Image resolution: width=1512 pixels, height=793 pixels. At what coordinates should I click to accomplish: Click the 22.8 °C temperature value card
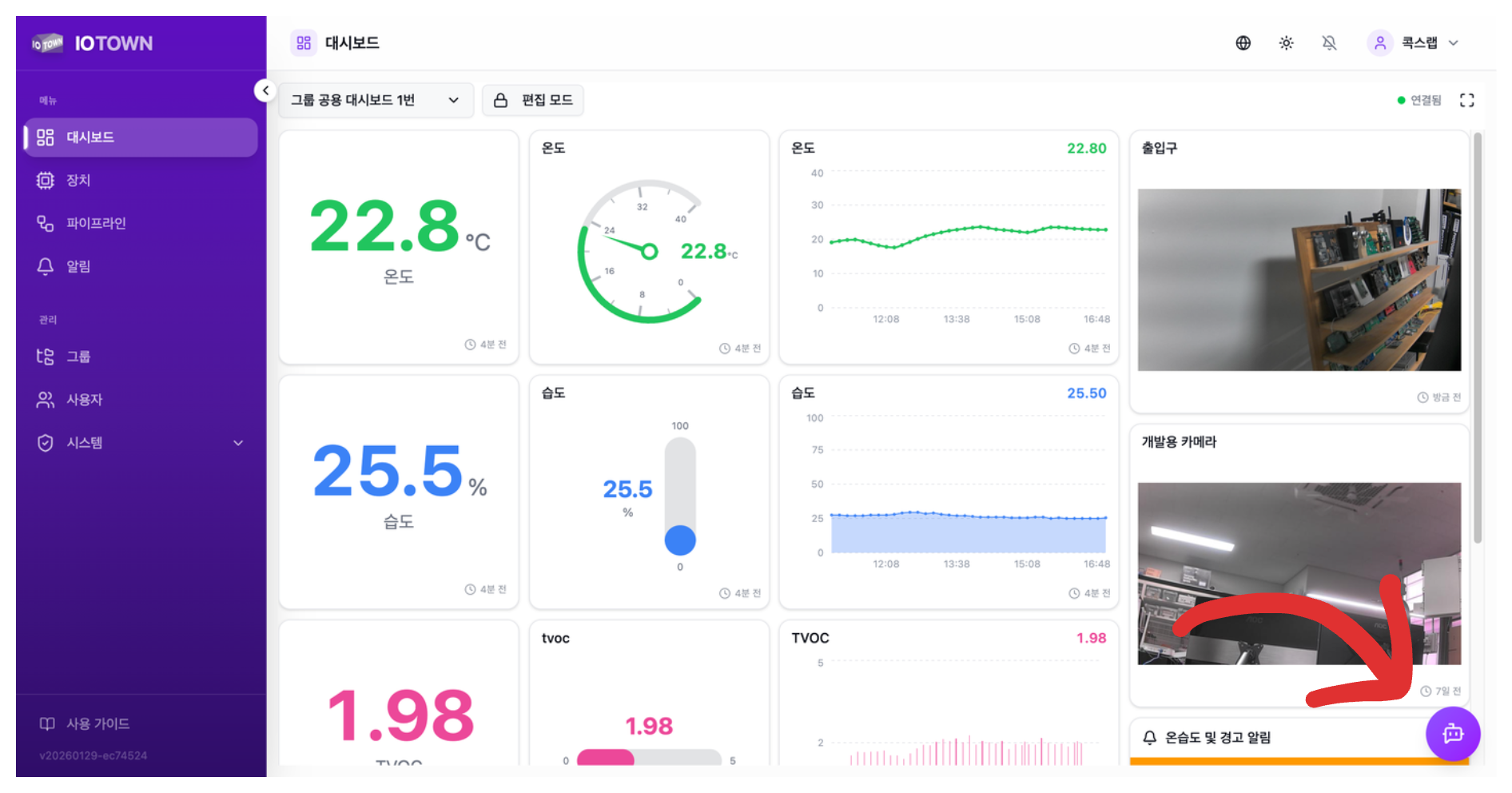click(399, 247)
